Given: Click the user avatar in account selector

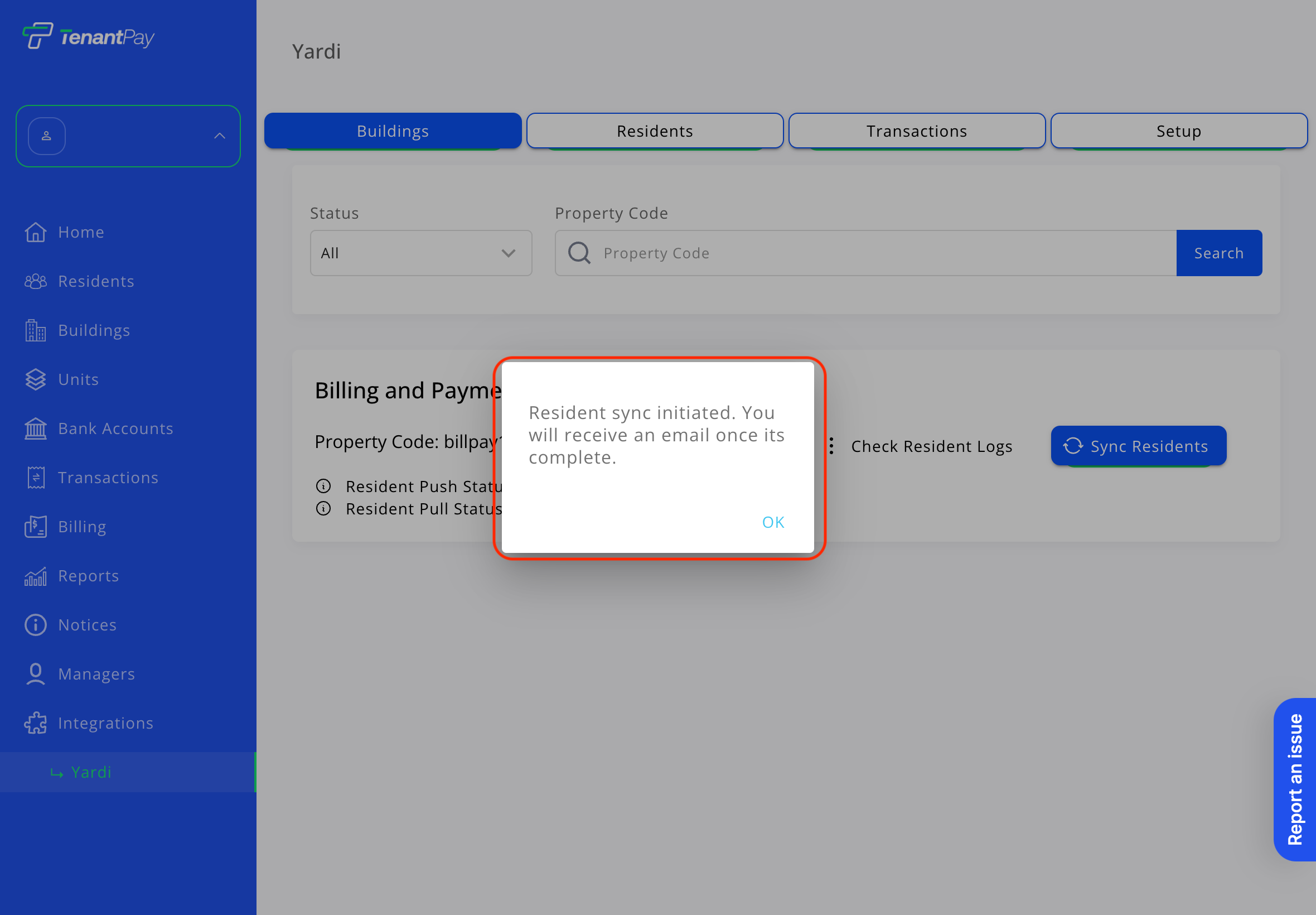Looking at the screenshot, I should [x=47, y=136].
